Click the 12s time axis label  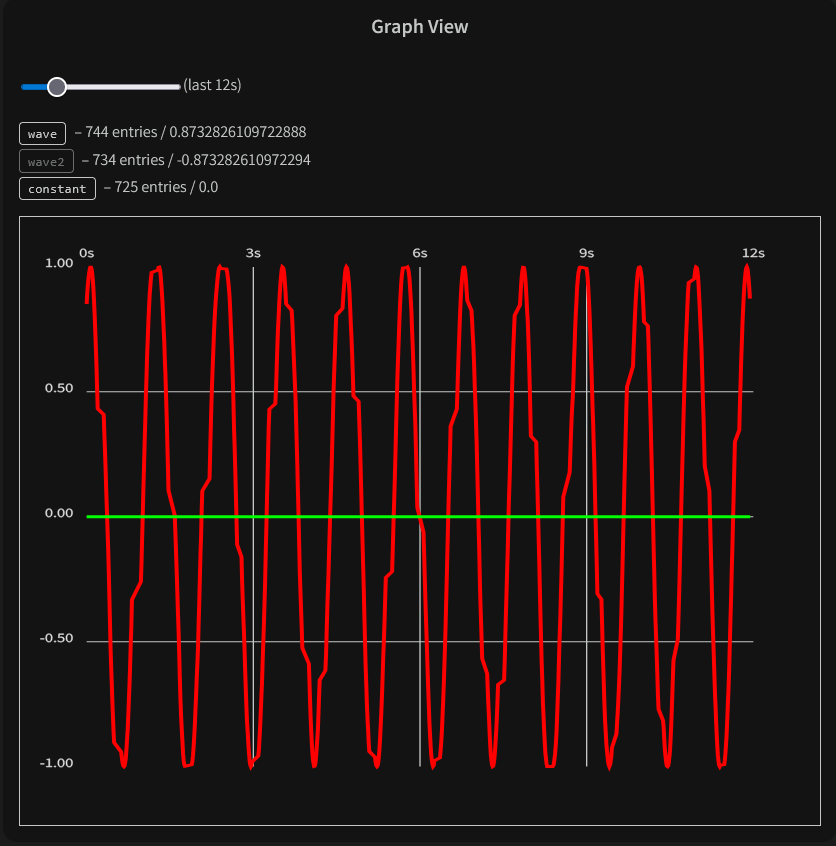pyautogui.click(x=753, y=254)
